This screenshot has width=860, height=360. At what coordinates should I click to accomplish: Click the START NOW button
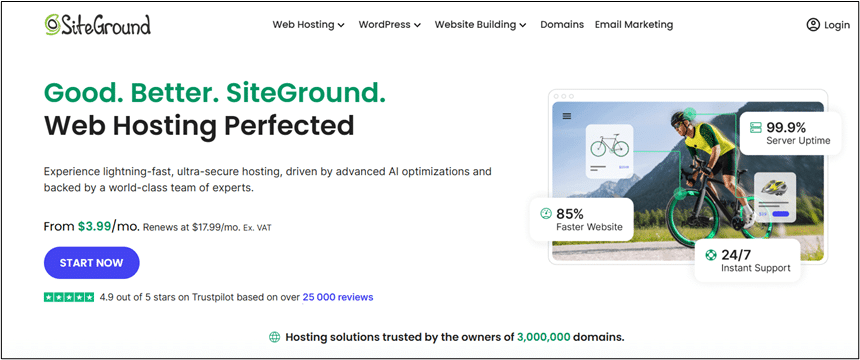pos(92,263)
